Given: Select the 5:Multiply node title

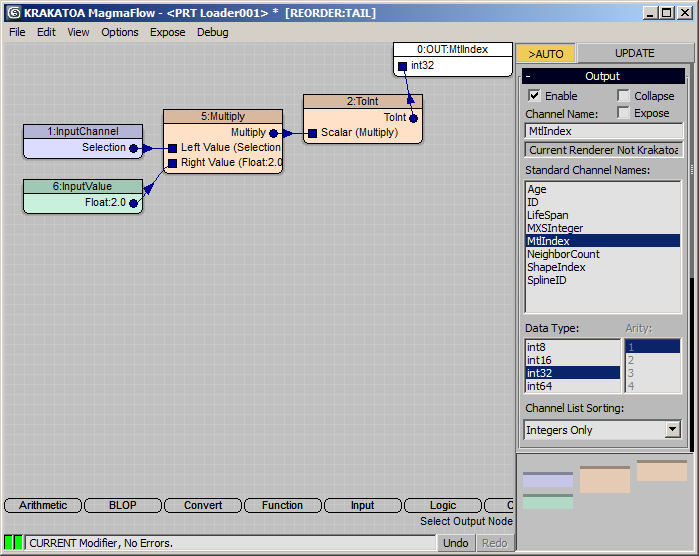Looking at the screenshot, I should [223, 116].
